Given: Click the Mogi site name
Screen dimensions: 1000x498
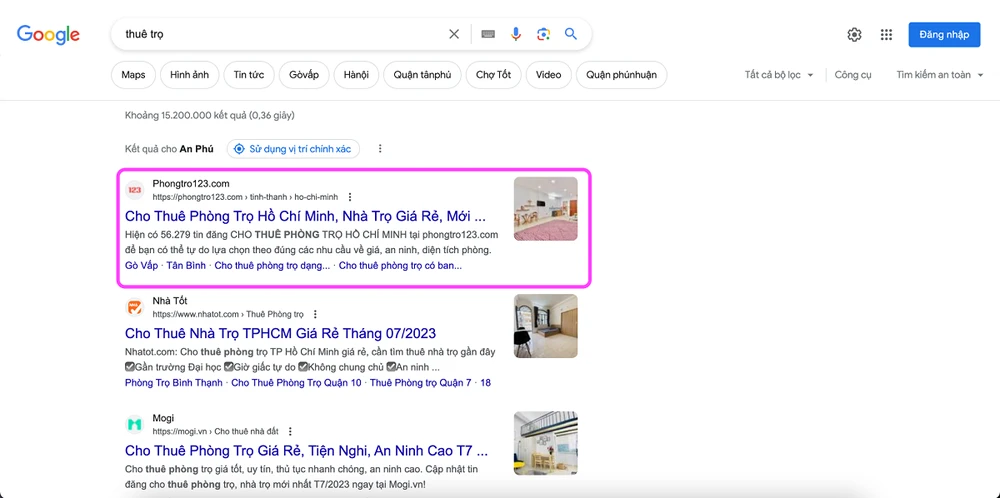Looking at the screenshot, I should [x=163, y=418].
